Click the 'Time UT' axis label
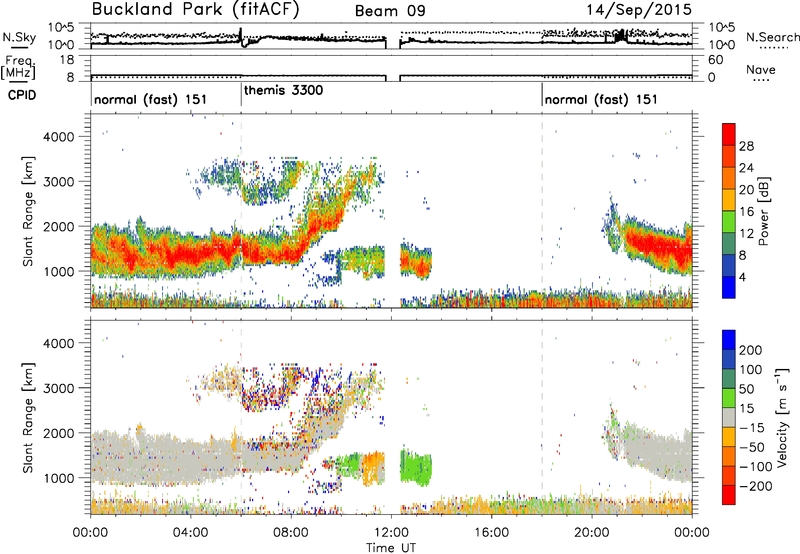The height and width of the screenshot is (554, 800). coord(391,548)
